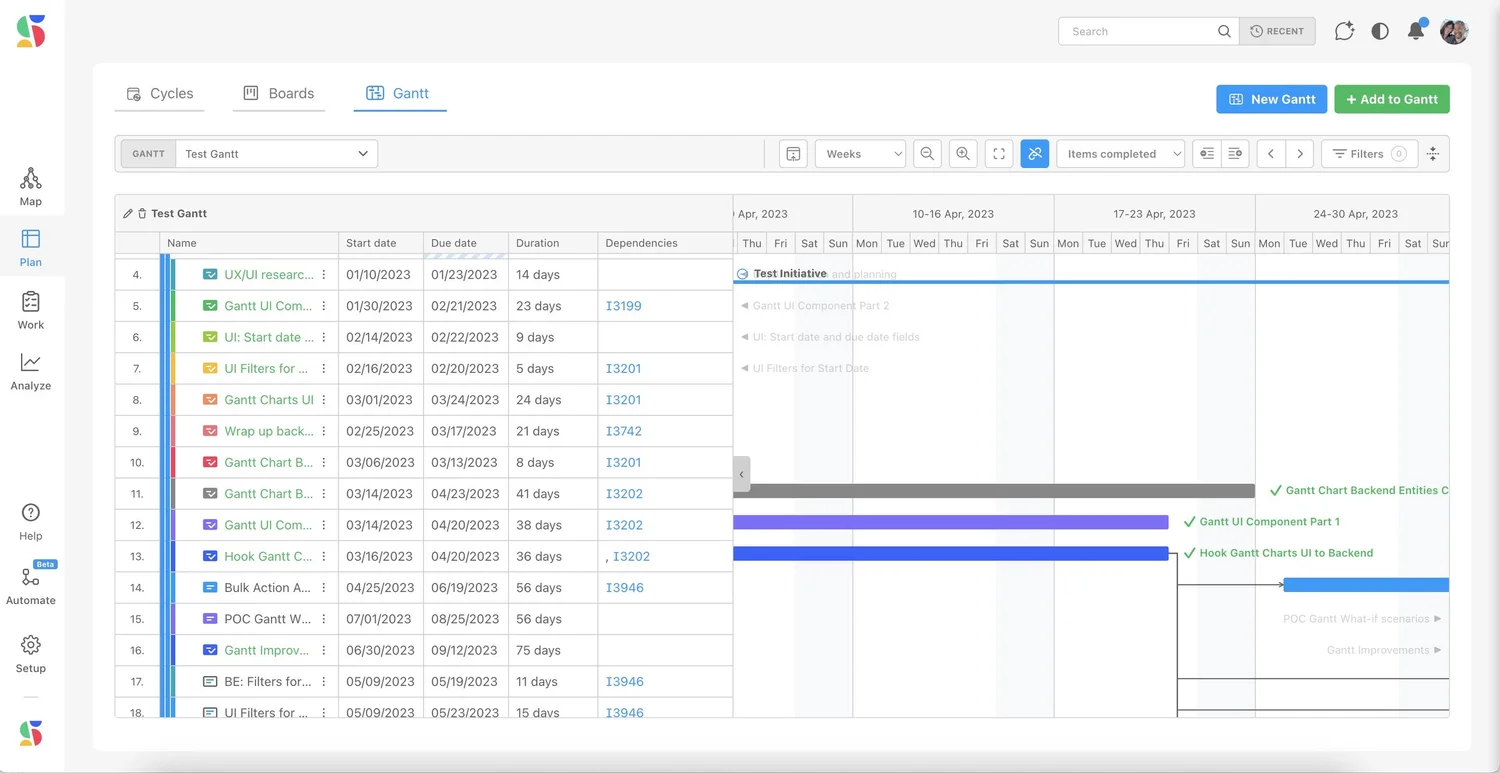Zoom out of the Gantt timeline

click(927, 153)
